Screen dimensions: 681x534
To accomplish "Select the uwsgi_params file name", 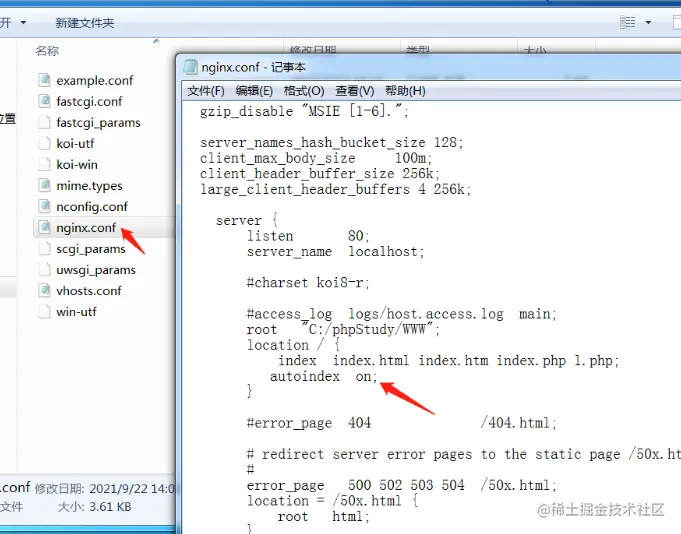I will (96, 270).
